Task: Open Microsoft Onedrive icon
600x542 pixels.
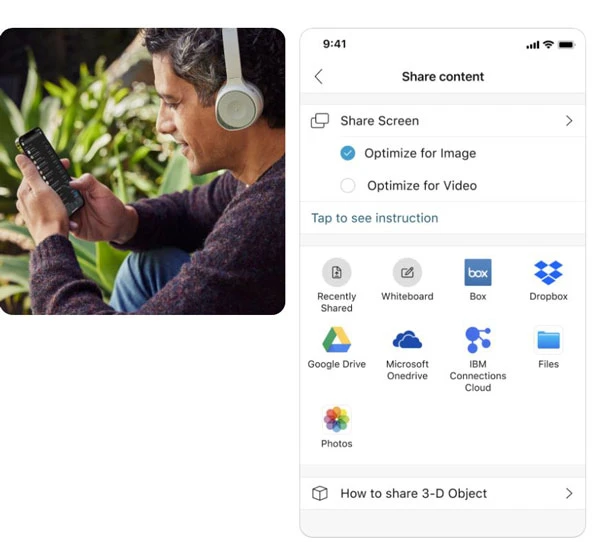Action: [x=407, y=340]
